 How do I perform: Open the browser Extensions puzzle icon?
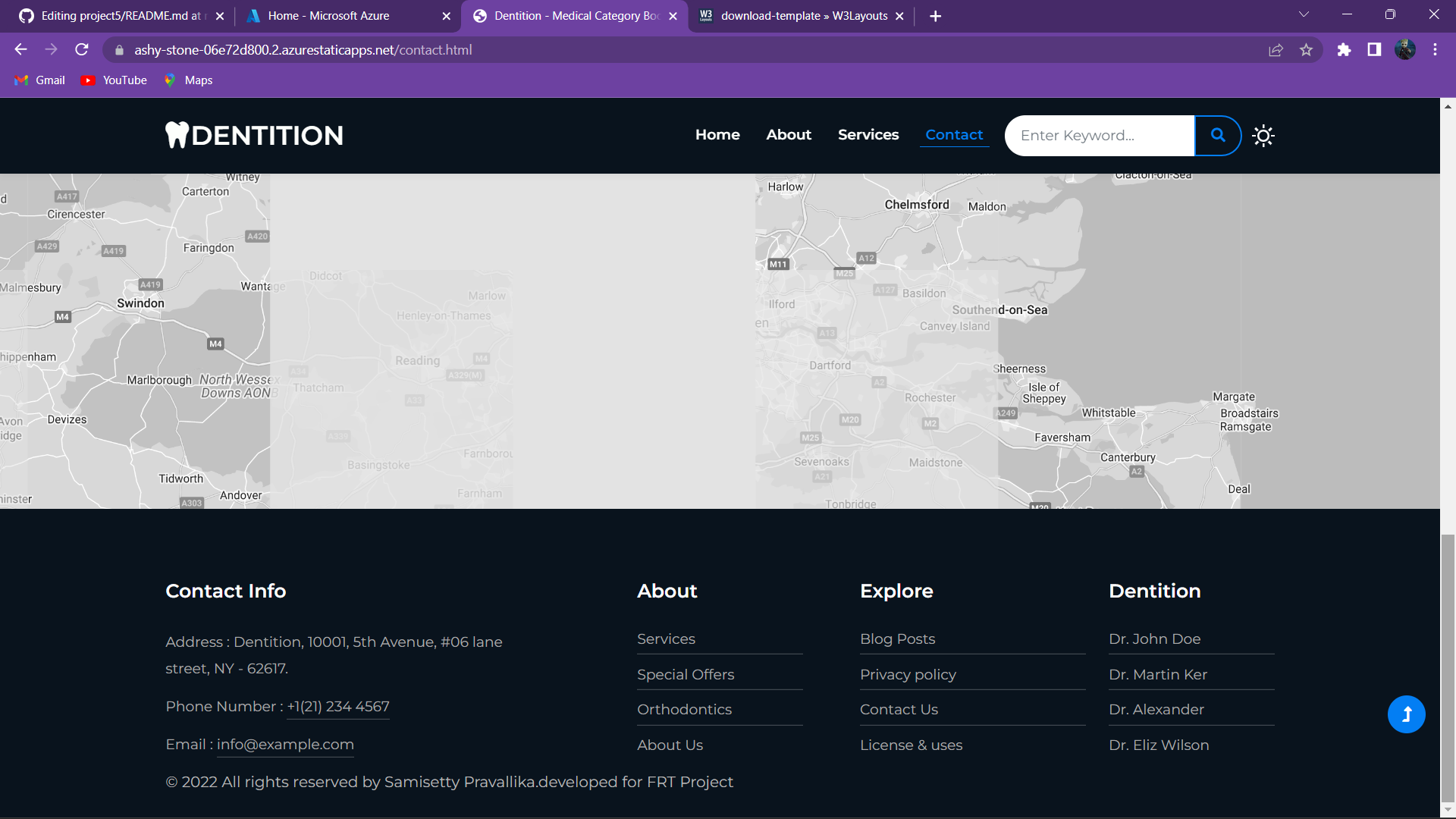tap(1344, 50)
